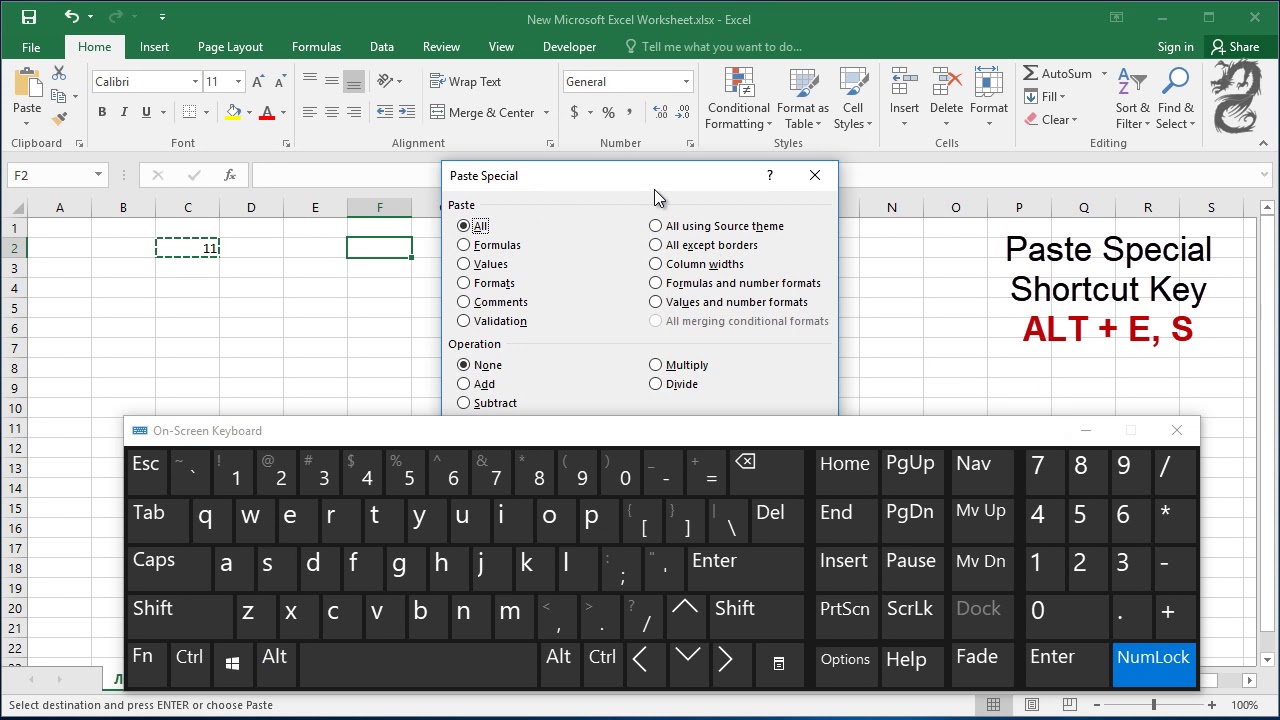Click the Merge & Center button
The image size is (1280, 720).
483,112
